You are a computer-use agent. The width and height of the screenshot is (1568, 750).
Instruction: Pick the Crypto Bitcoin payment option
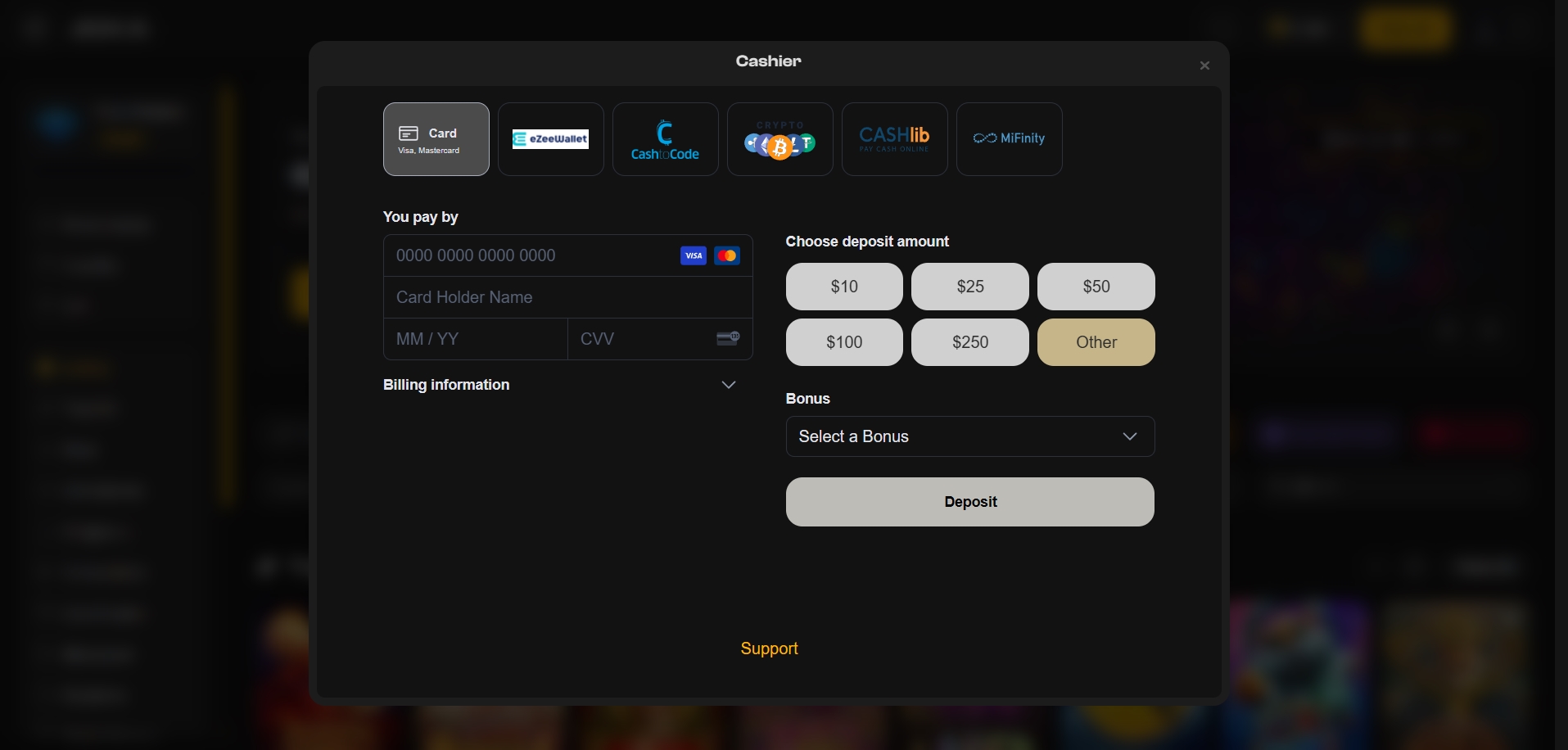779,138
